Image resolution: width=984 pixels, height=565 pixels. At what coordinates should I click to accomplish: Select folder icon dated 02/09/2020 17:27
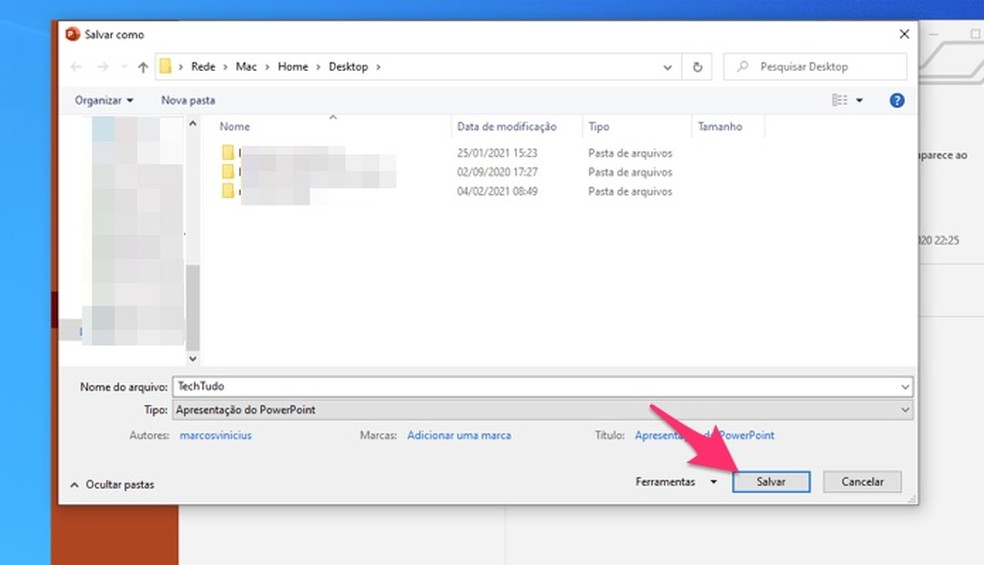pos(228,171)
